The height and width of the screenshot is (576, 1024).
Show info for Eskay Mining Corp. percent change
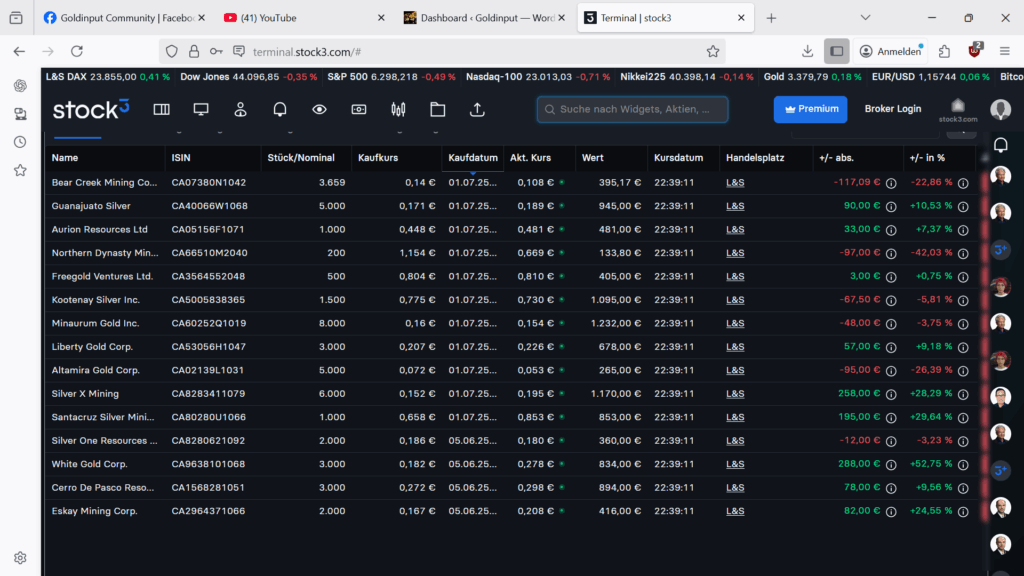963,512
